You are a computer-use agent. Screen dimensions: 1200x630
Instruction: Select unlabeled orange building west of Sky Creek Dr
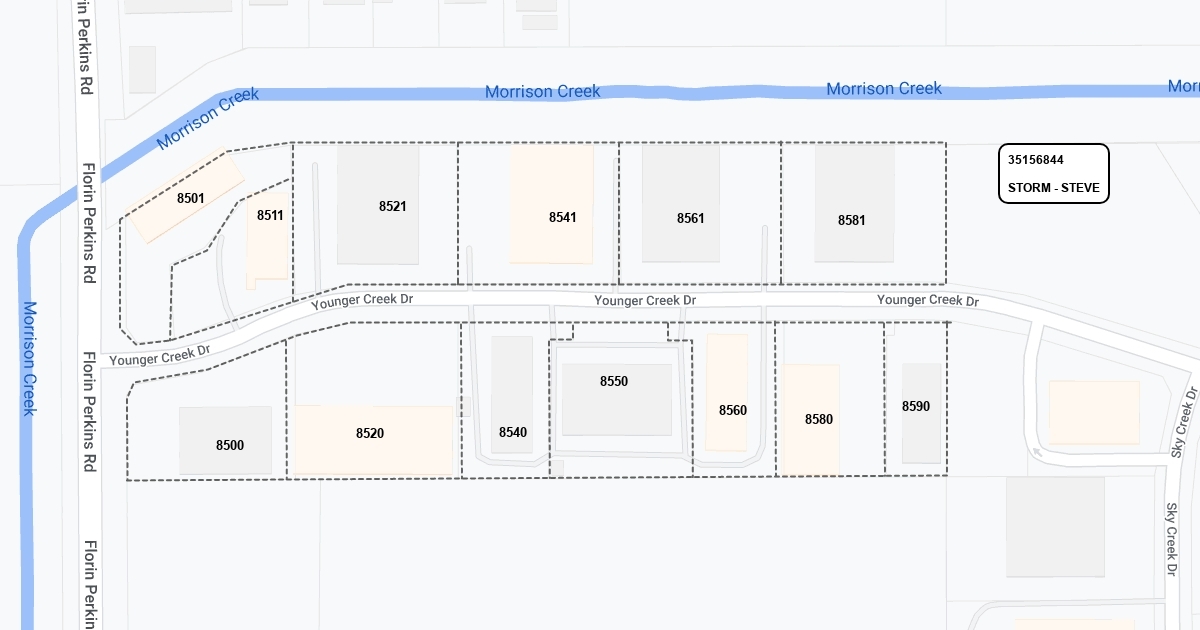[x=1093, y=412]
